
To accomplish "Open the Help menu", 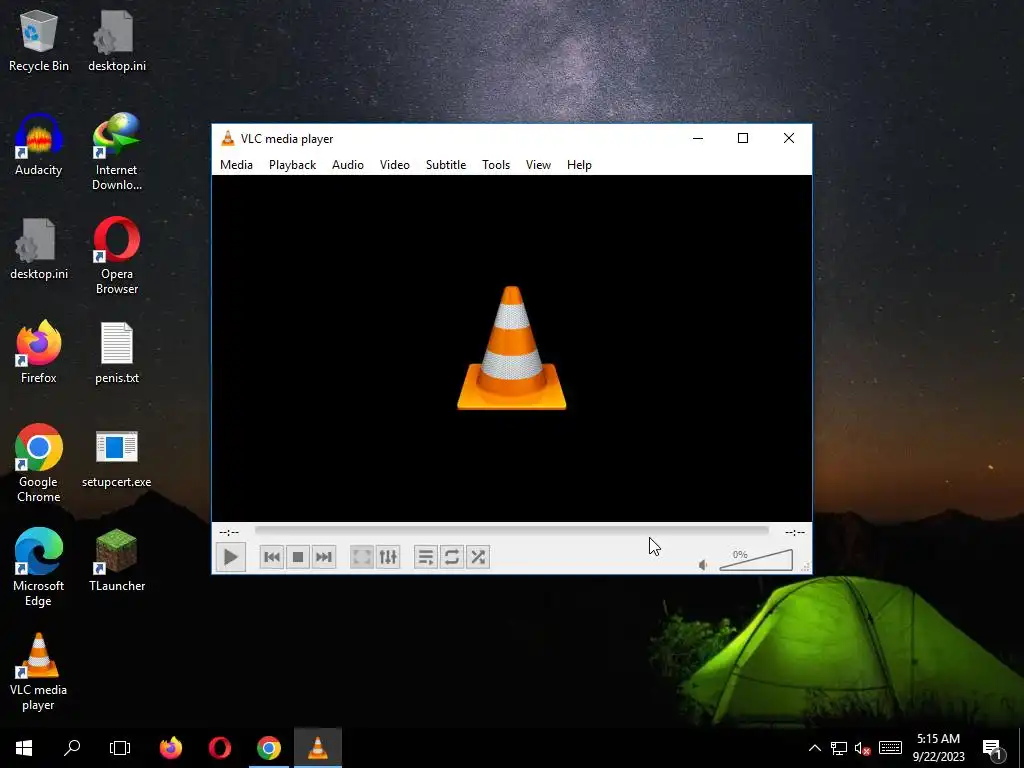I will coord(579,165).
